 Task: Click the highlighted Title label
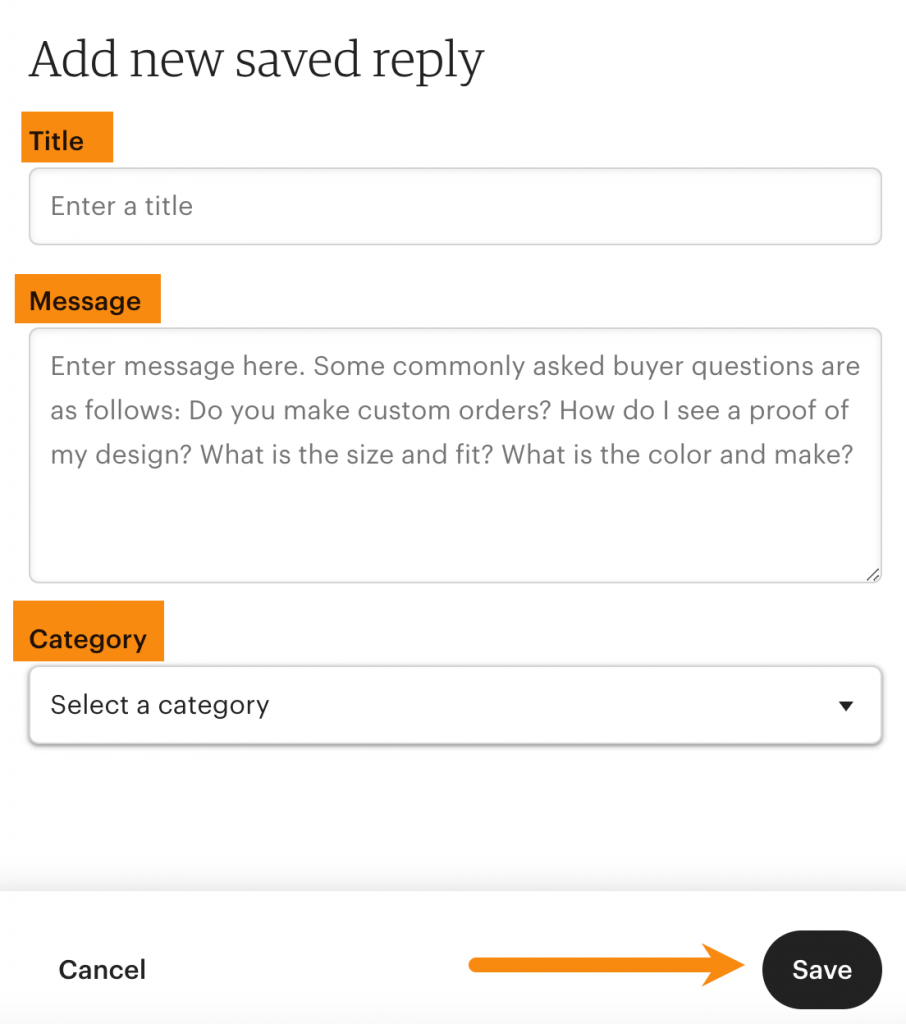(57, 140)
